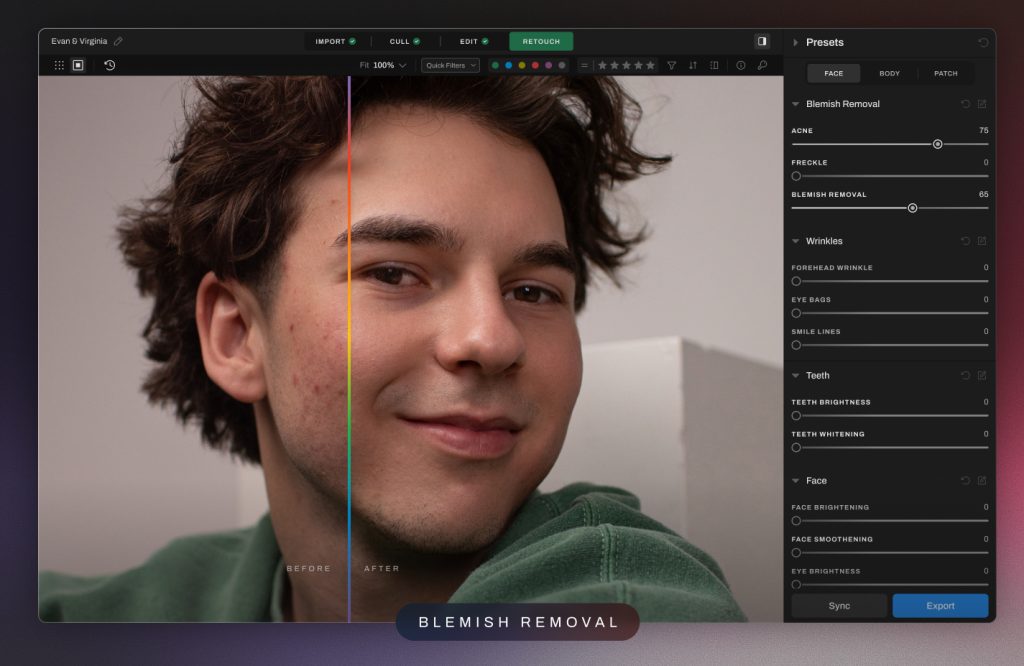Viewport: 1024px width, 666px height.
Task: Toggle the blue color label filter
Action: [509, 65]
